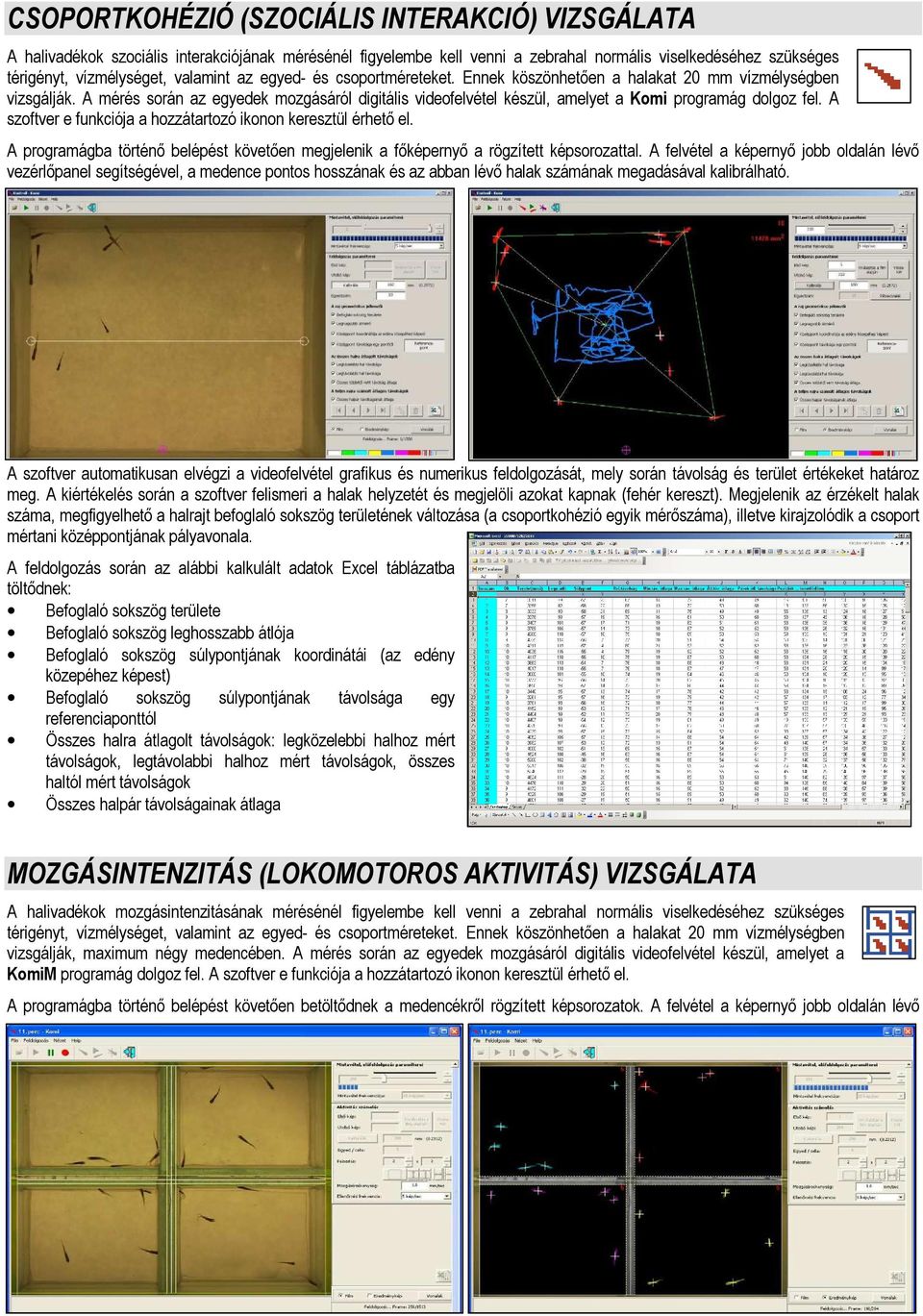This screenshot has height=1316, width=923.
Task: Open File menu in top-left Komi window
Action: 12,199
